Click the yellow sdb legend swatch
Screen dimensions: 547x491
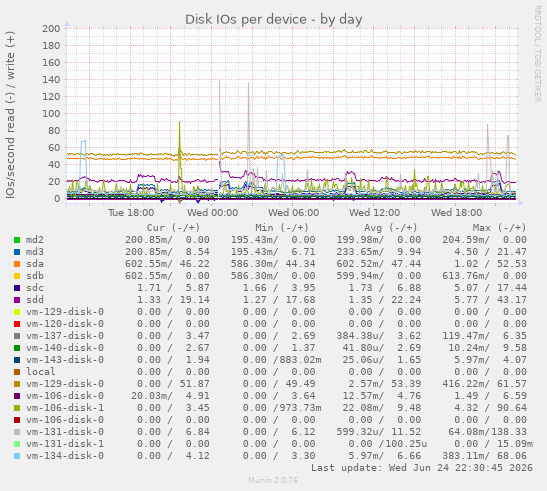tap(17, 276)
